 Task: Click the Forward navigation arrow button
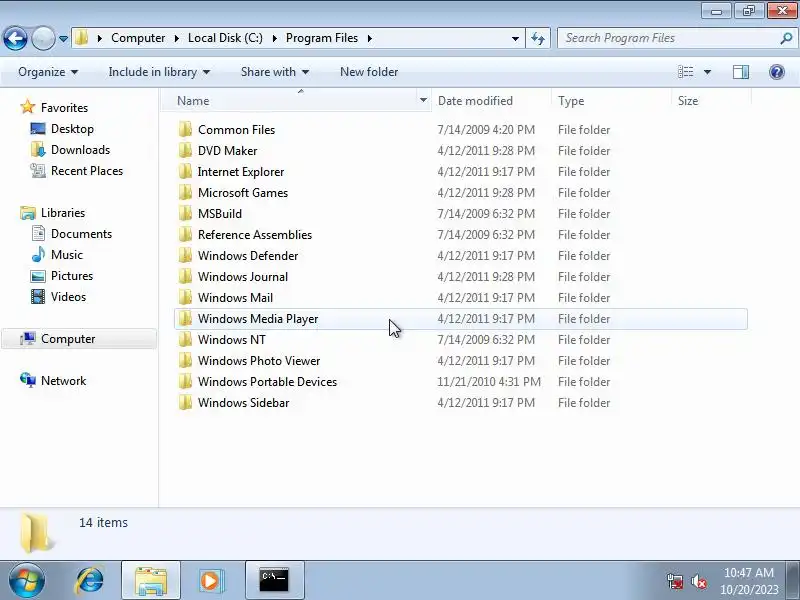[43, 38]
